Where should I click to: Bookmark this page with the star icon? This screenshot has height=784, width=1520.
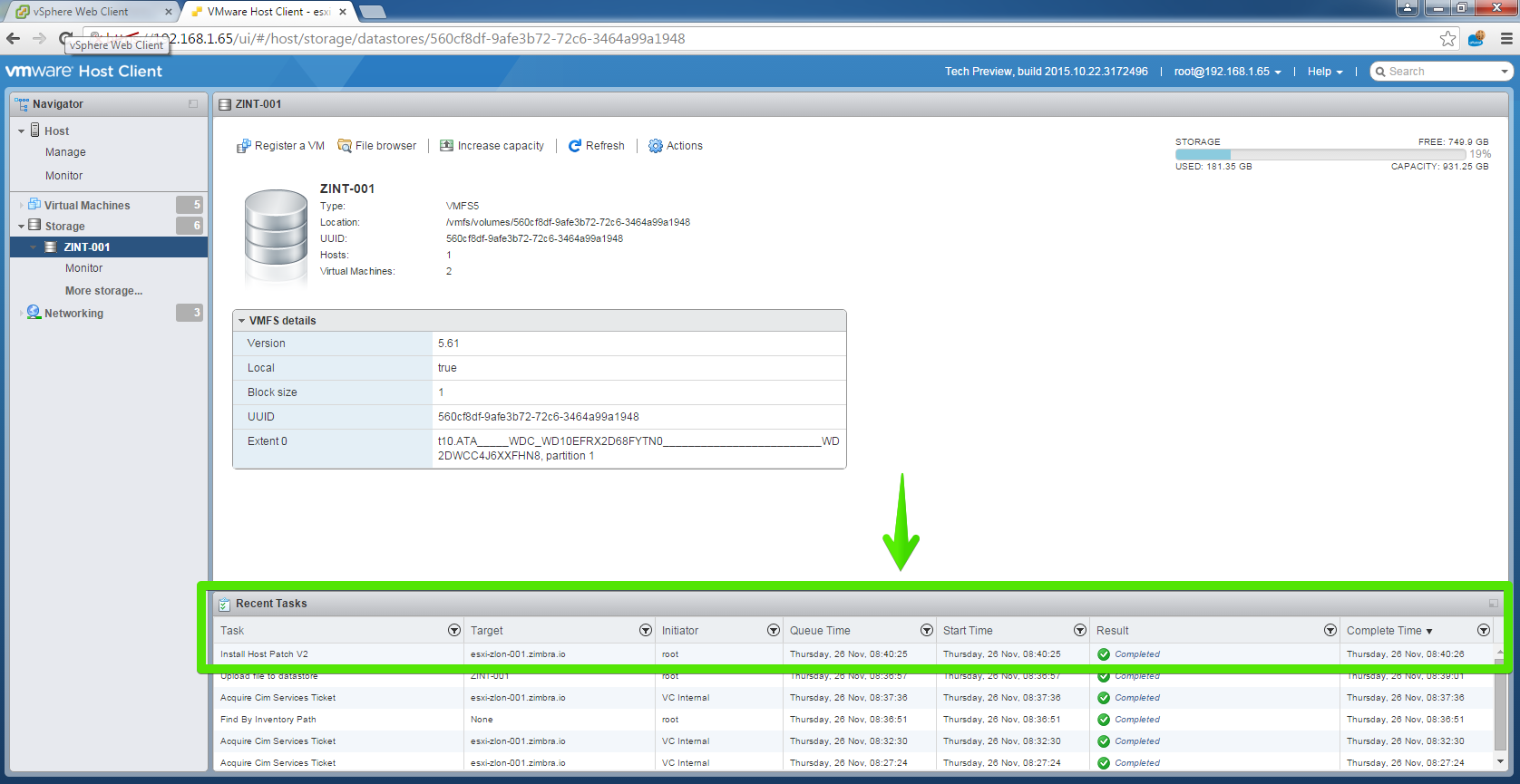(1448, 38)
